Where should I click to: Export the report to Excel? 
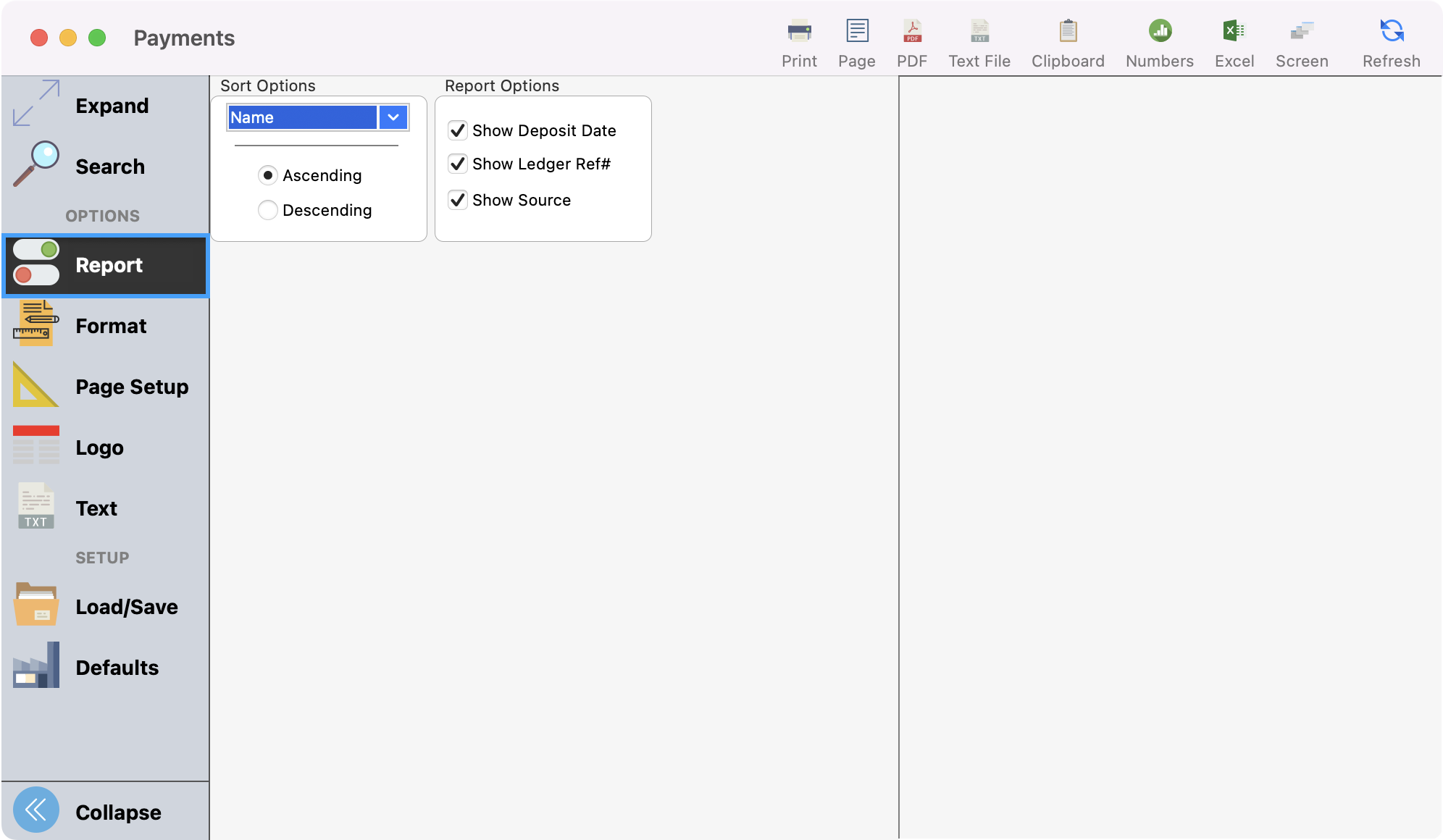1234,40
